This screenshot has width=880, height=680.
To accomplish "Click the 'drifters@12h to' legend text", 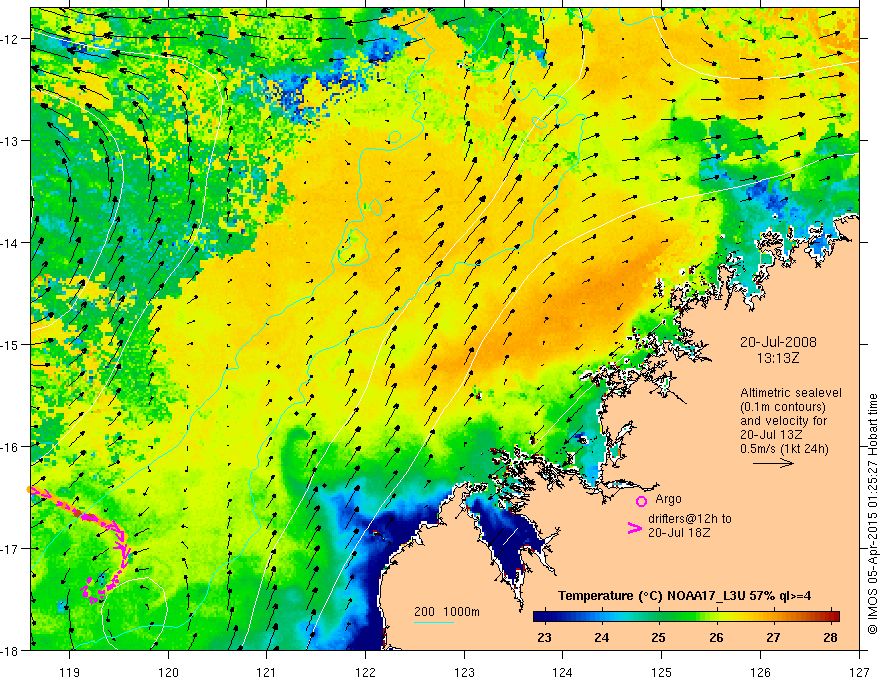I will click(x=690, y=519).
